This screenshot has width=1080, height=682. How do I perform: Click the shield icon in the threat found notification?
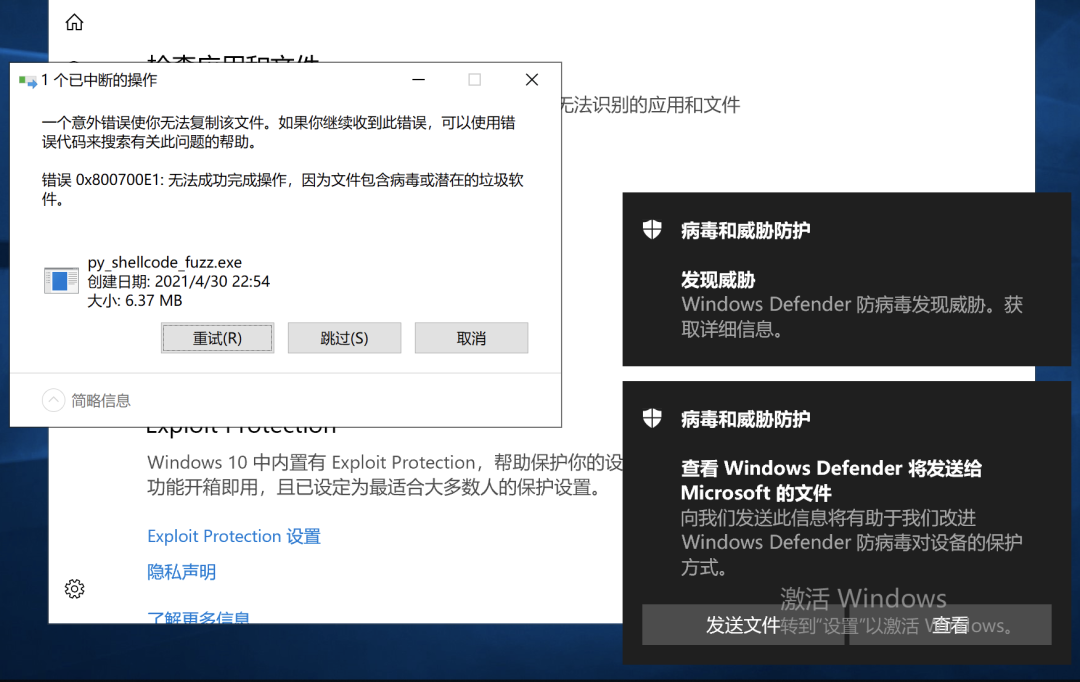(652, 229)
